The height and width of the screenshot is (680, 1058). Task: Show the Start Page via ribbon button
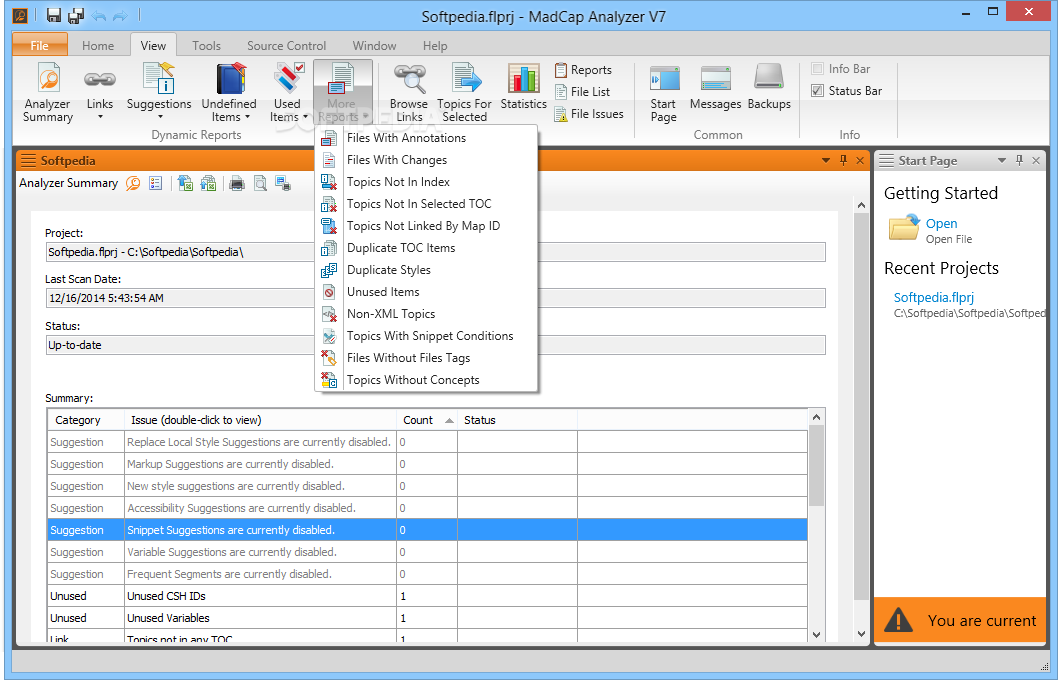pyautogui.click(x=664, y=92)
